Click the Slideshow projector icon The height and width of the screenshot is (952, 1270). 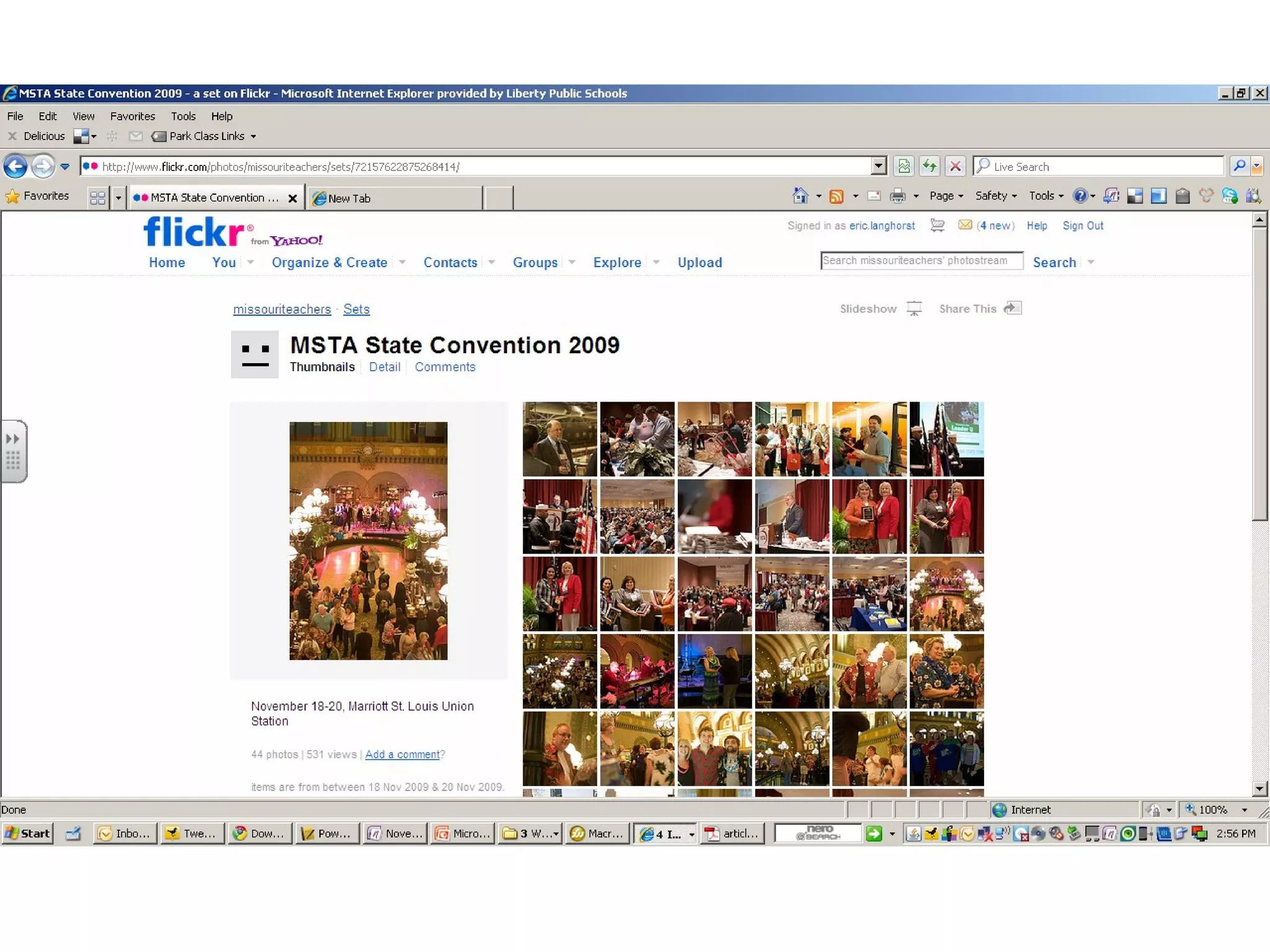click(x=914, y=309)
